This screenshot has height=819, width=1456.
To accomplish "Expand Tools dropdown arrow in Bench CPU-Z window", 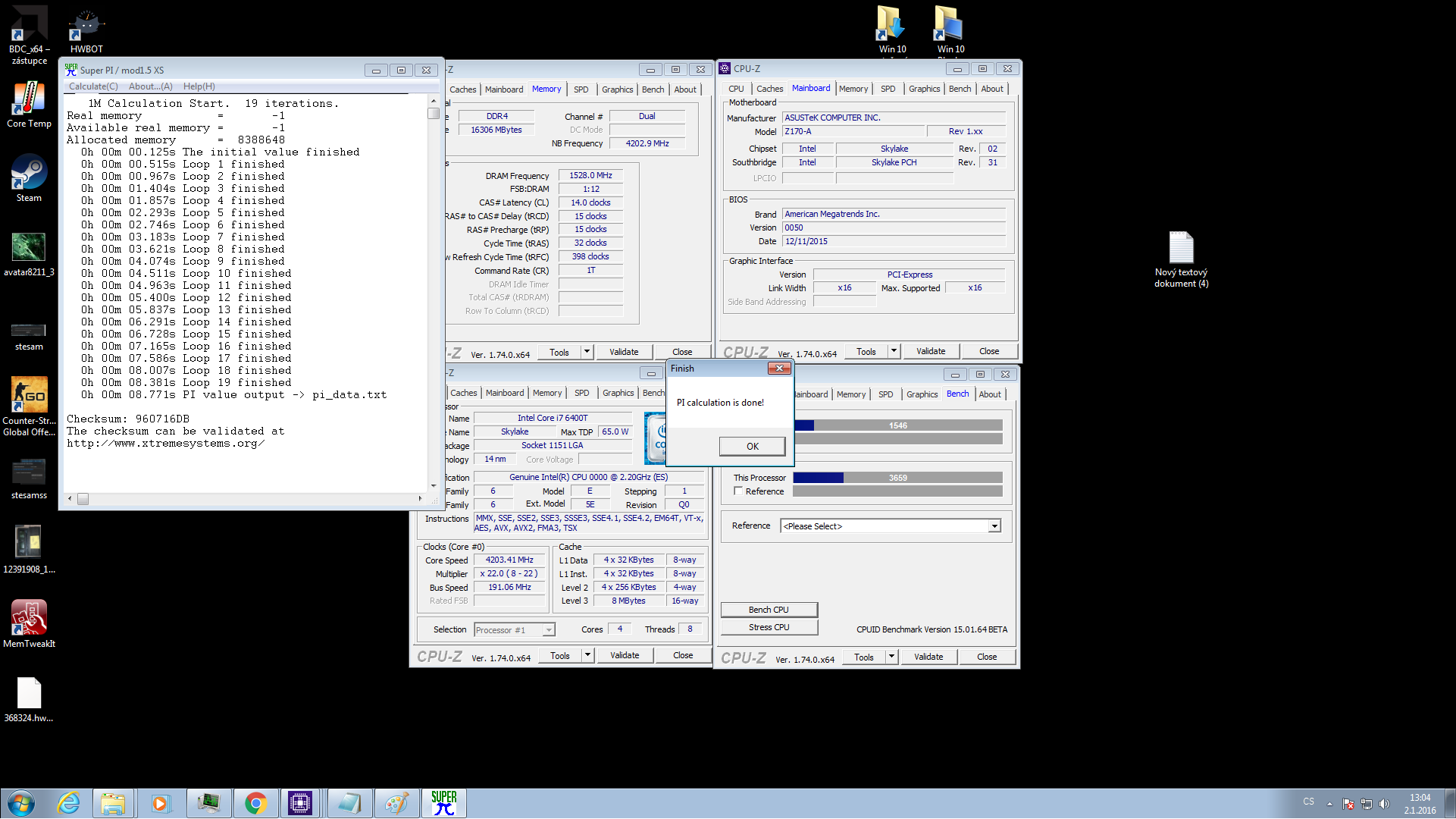I will pyautogui.click(x=891, y=657).
